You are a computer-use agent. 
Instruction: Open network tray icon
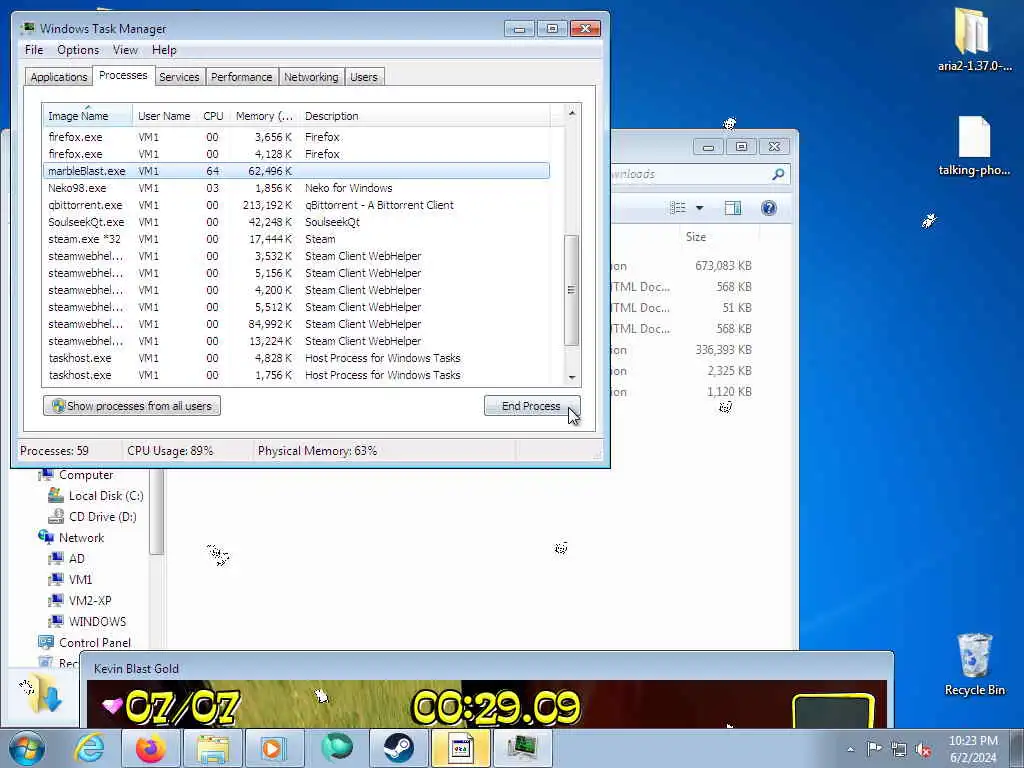(x=899, y=749)
